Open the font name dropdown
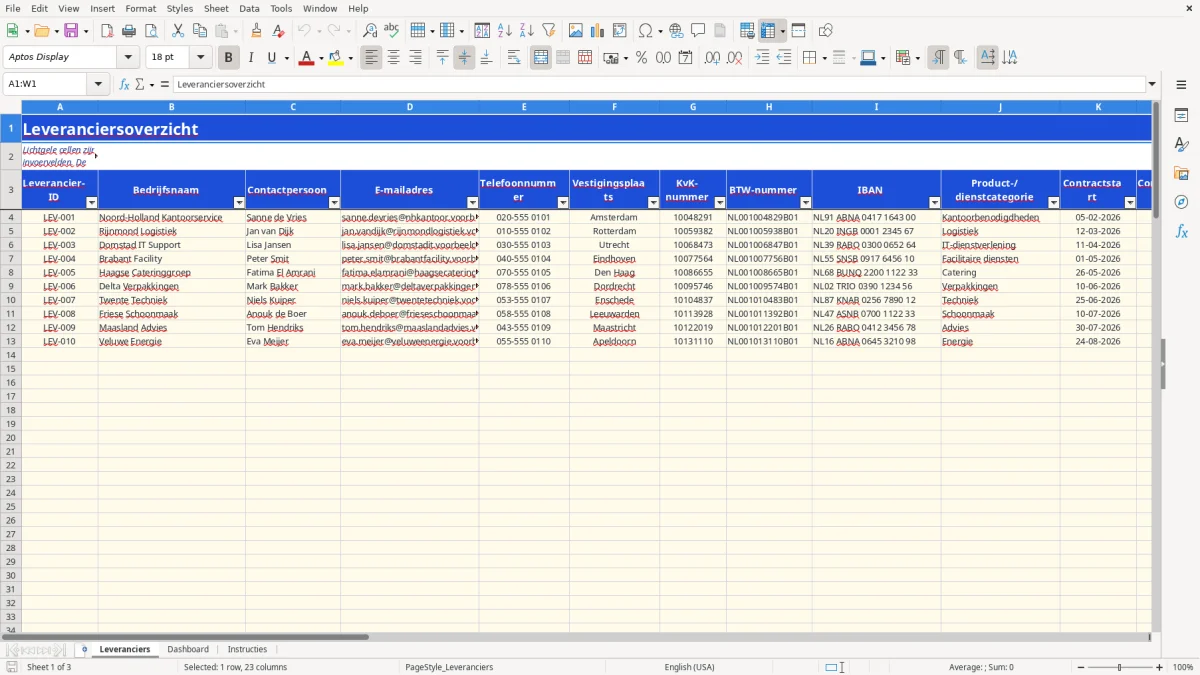The height and width of the screenshot is (675, 1200). pos(128,58)
